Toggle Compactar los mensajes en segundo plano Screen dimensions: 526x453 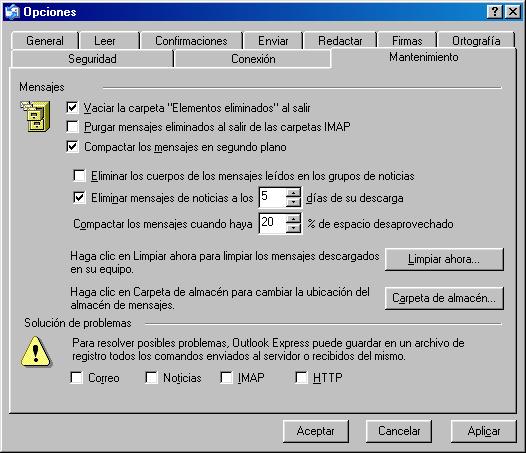(72, 147)
